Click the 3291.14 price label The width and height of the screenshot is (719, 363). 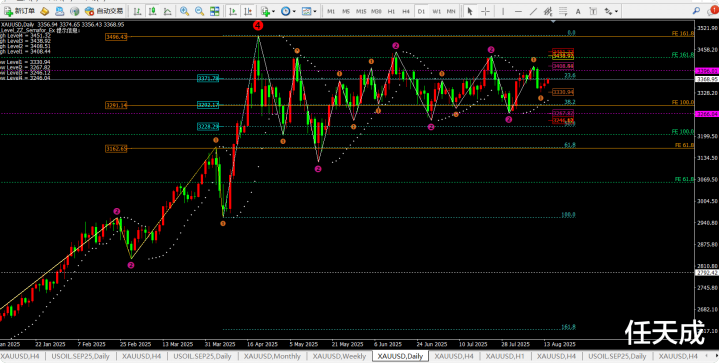(x=116, y=105)
